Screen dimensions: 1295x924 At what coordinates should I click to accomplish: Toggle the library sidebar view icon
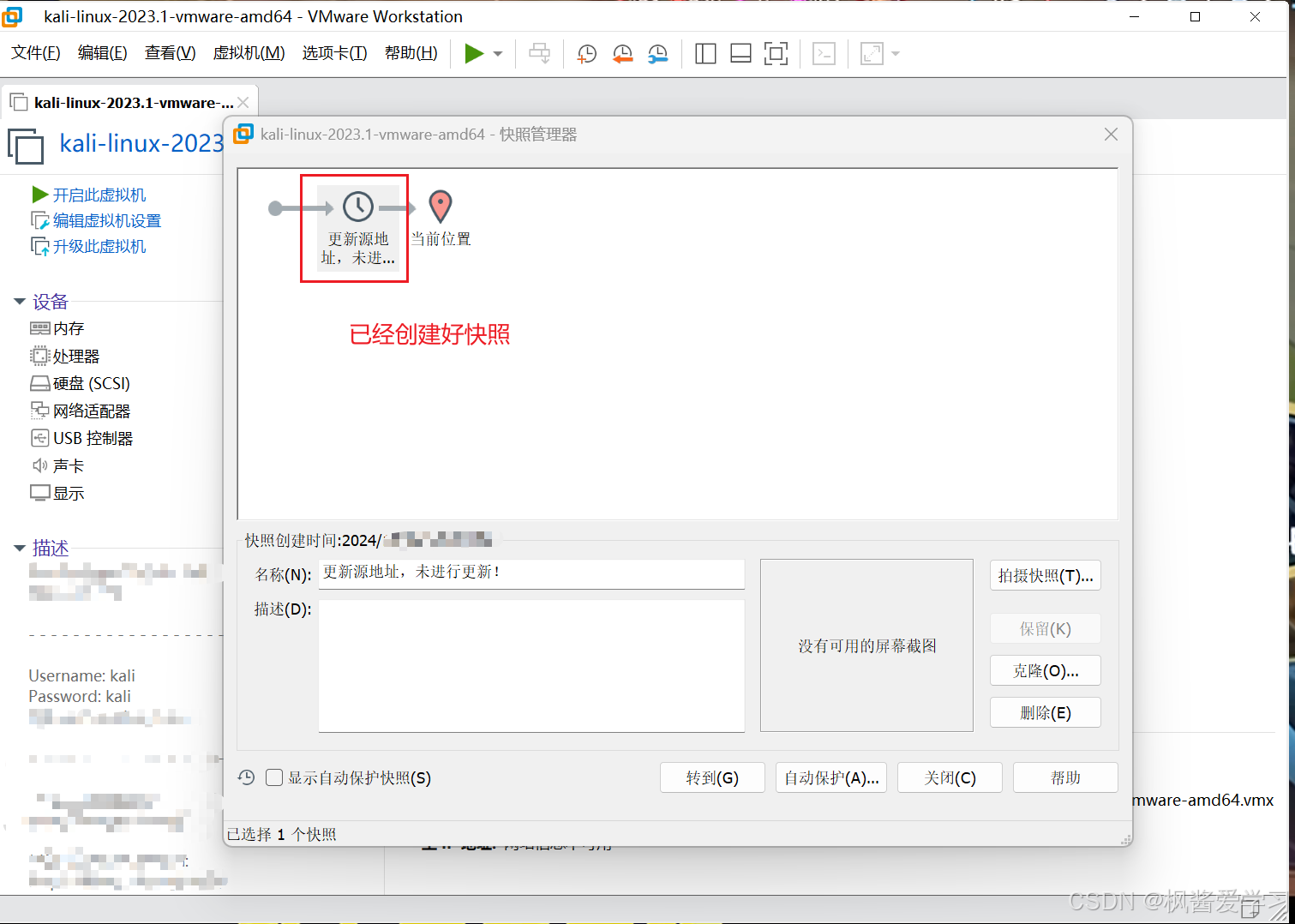[705, 54]
